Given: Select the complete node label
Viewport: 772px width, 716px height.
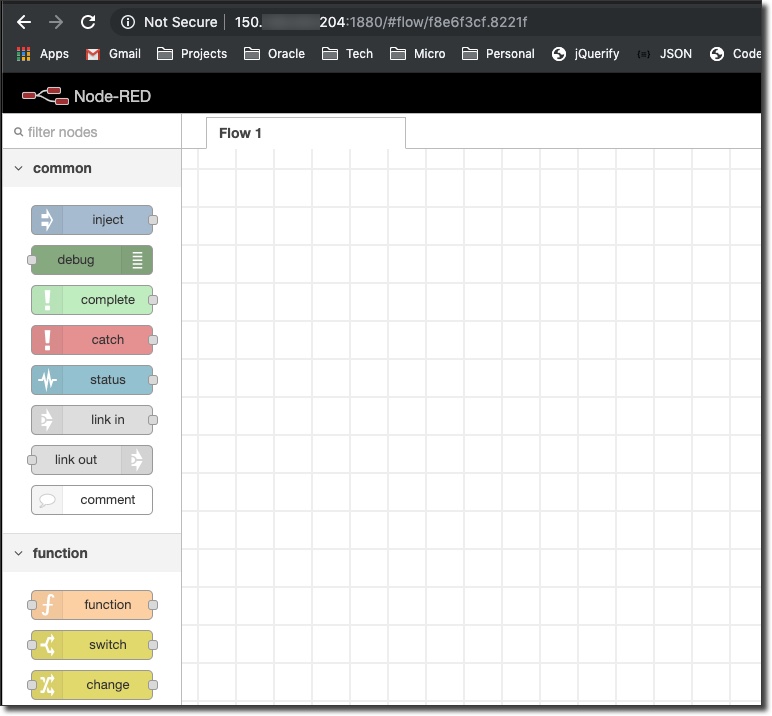Looking at the screenshot, I should tap(108, 300).
